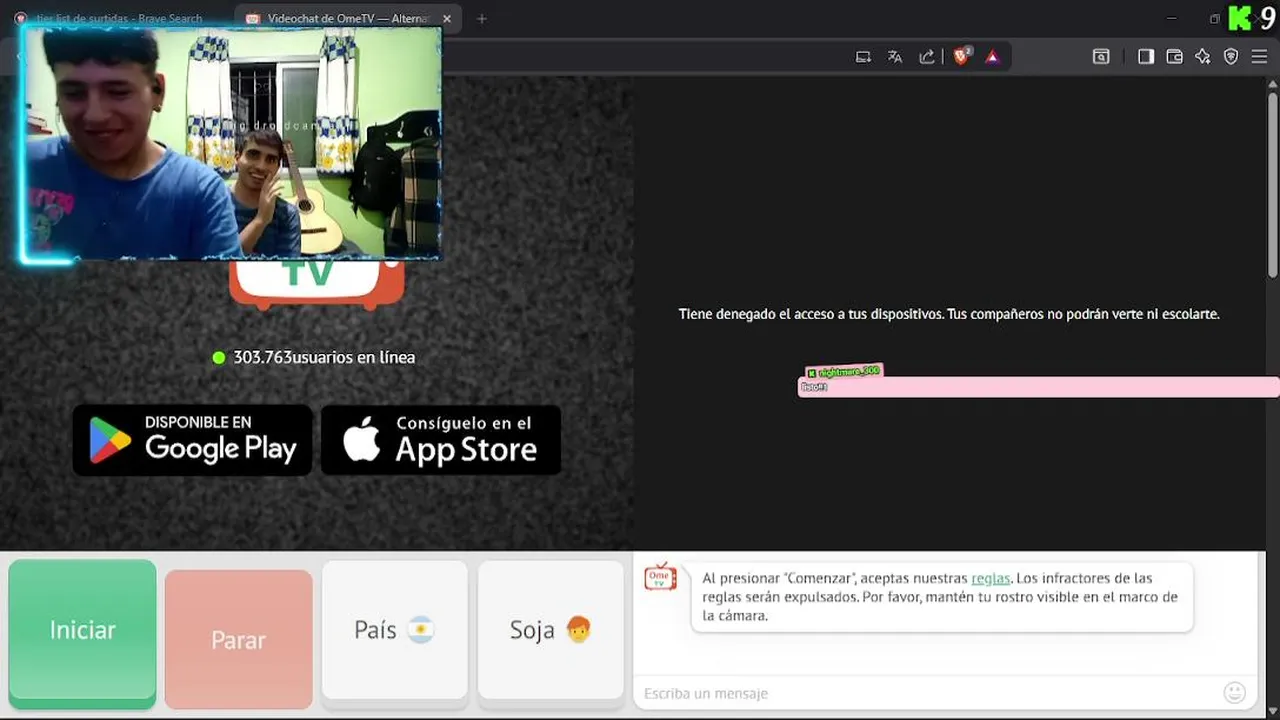Click the share page icon

point(927,57)
